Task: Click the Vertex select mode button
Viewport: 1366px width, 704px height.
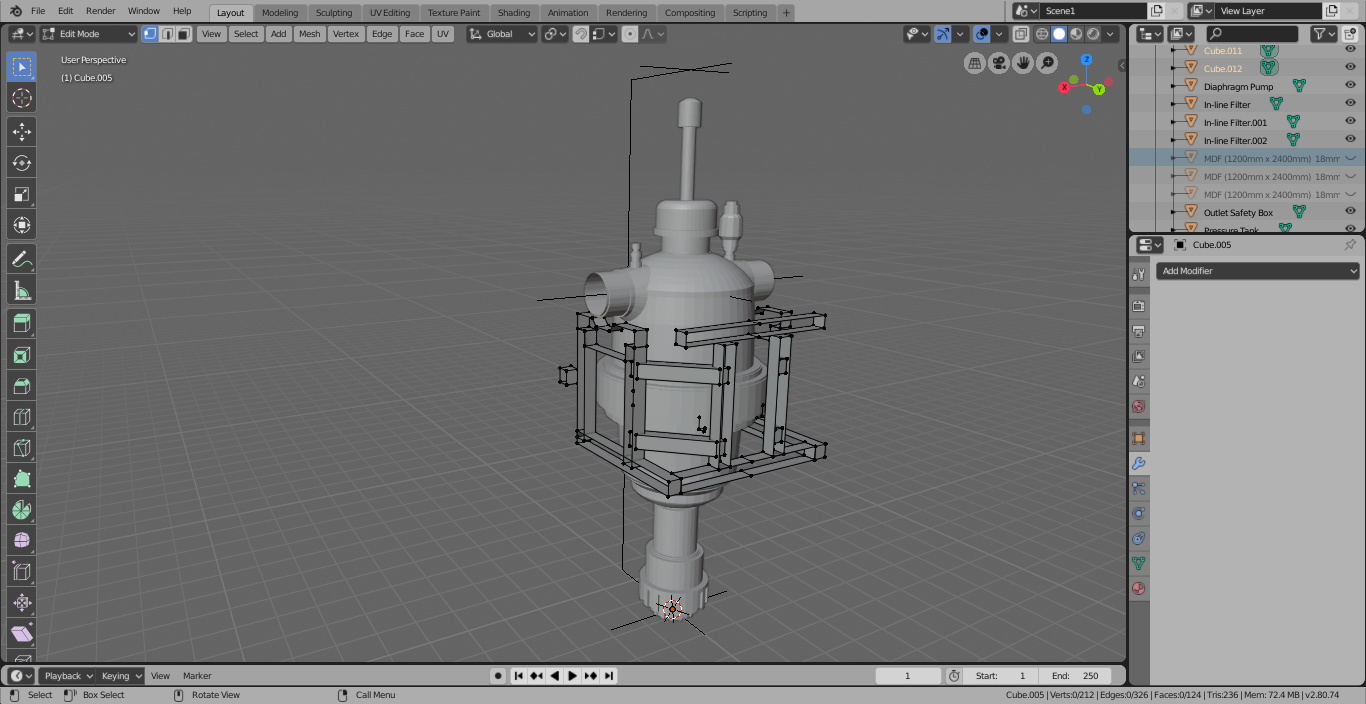Action: [151, 33]
